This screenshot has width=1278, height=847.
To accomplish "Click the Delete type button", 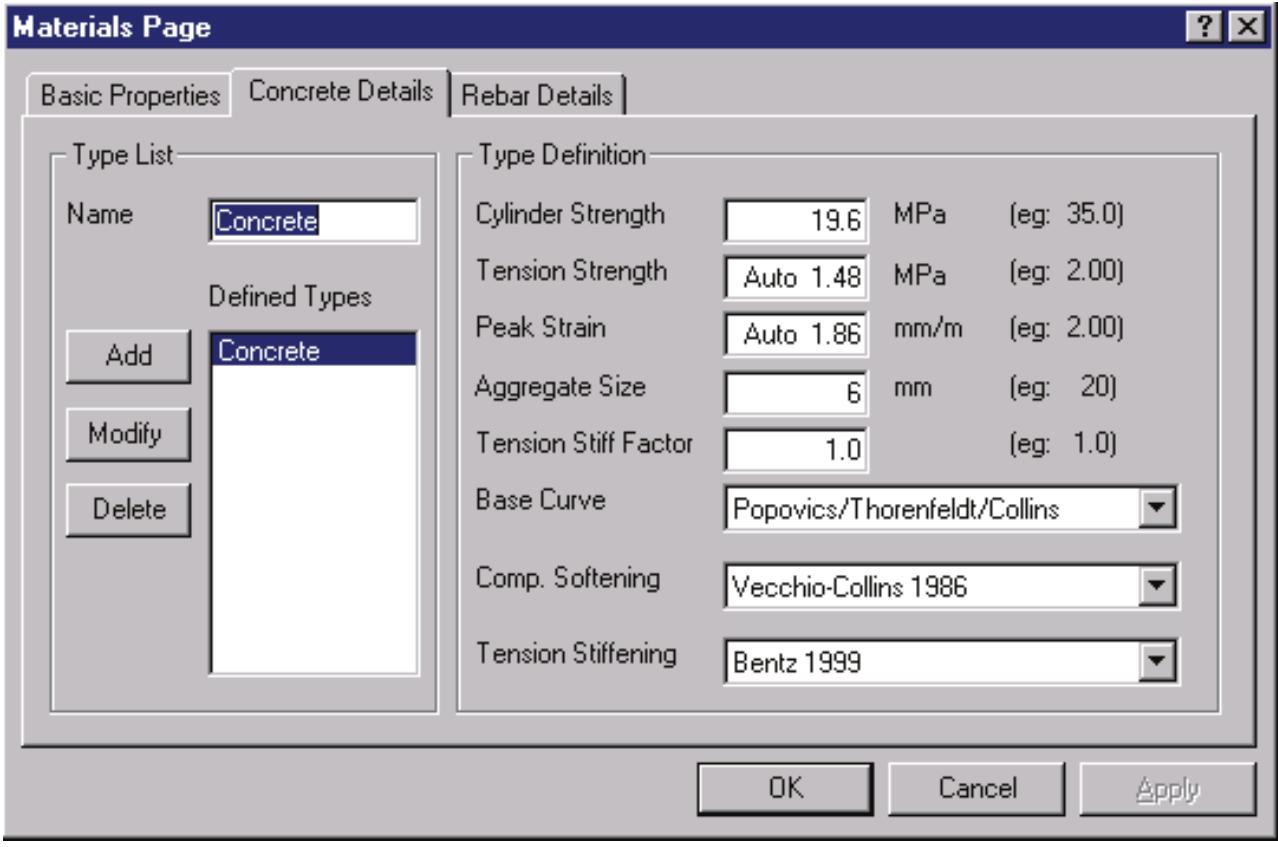I will point(128,510).
